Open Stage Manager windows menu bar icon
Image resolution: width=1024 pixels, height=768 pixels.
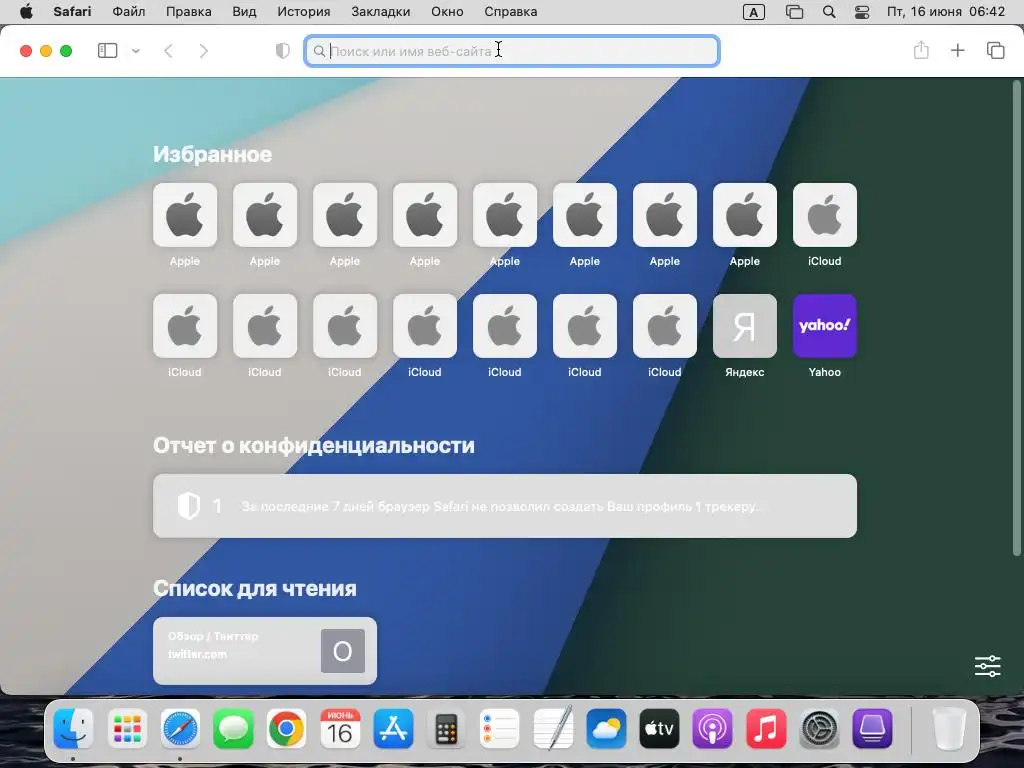click(794, 12)
